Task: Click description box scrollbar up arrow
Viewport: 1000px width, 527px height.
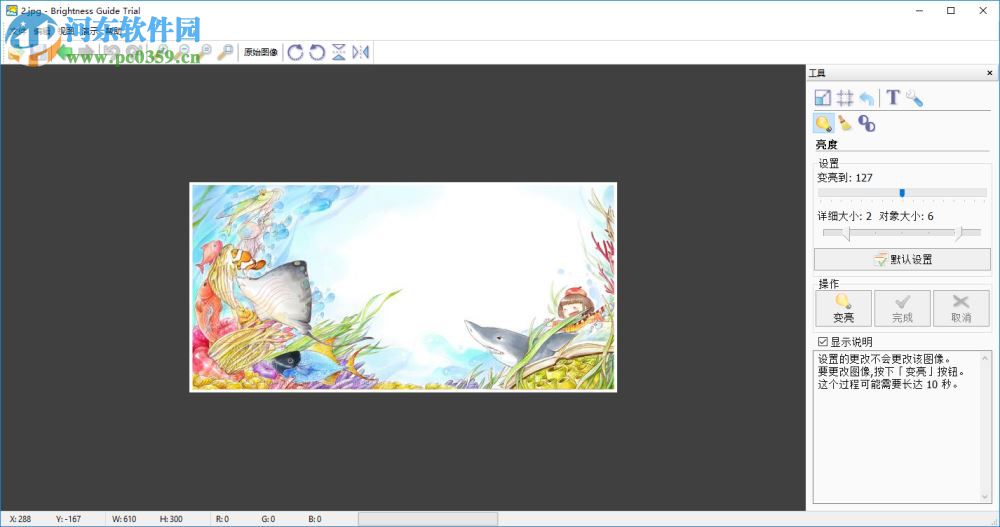Action: [x=985, y=357]
